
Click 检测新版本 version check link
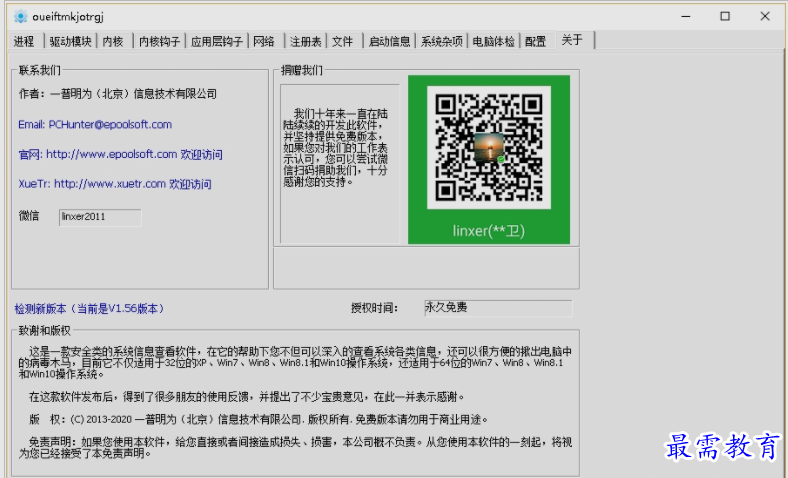[89, 309]
